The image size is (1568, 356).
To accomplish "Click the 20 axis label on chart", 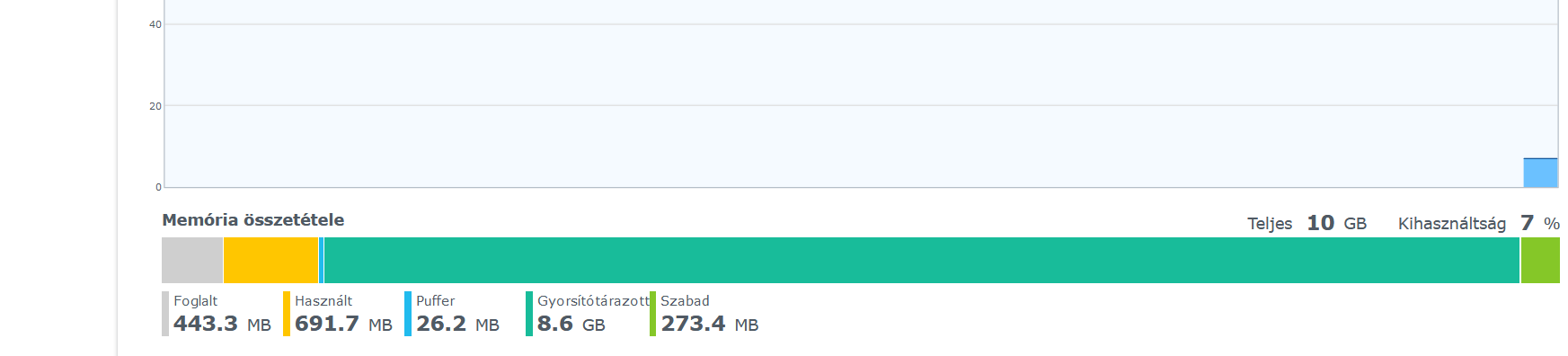I will [x=155, y=106].
